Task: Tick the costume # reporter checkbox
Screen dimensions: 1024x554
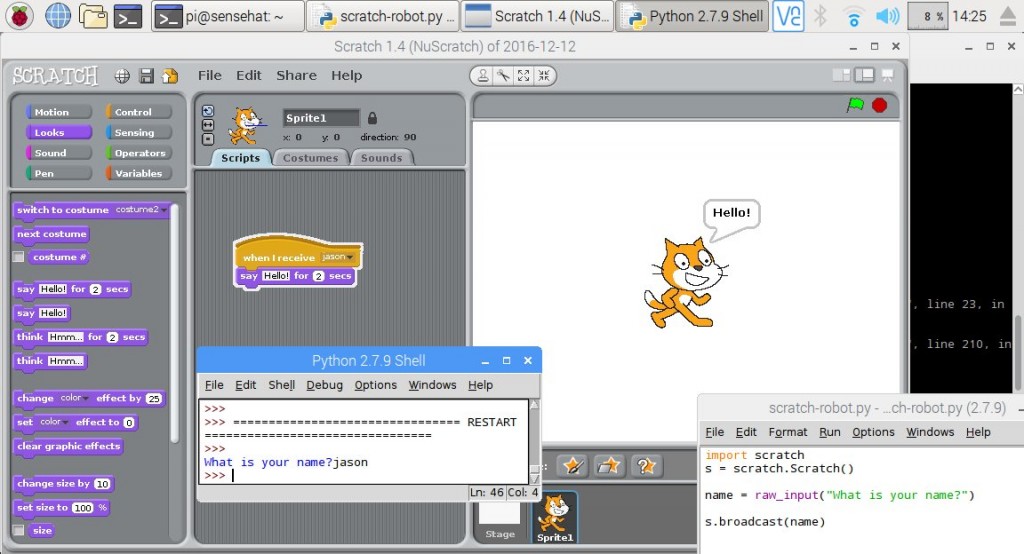Action: point(18,257)
